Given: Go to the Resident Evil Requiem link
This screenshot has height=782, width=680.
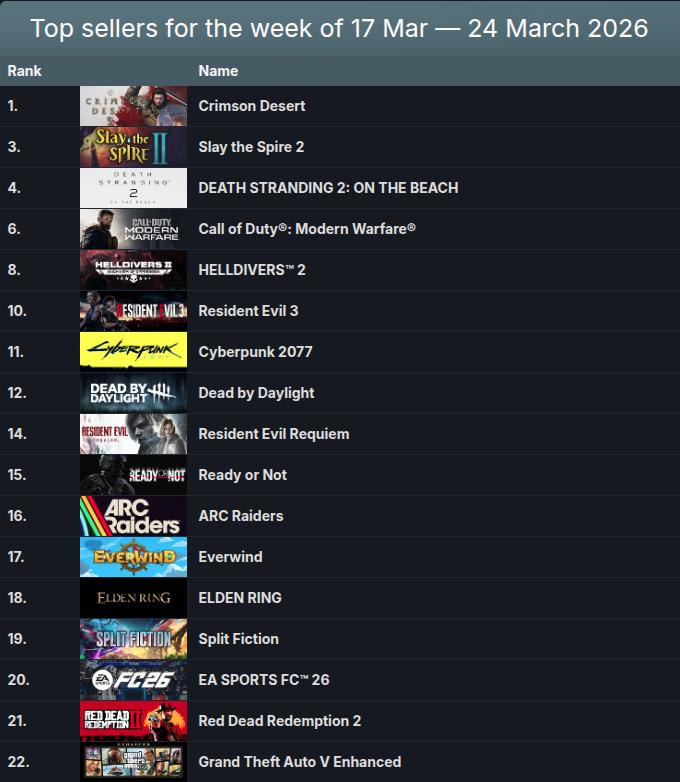Looking at the screenshot, I should pos(273,434).
